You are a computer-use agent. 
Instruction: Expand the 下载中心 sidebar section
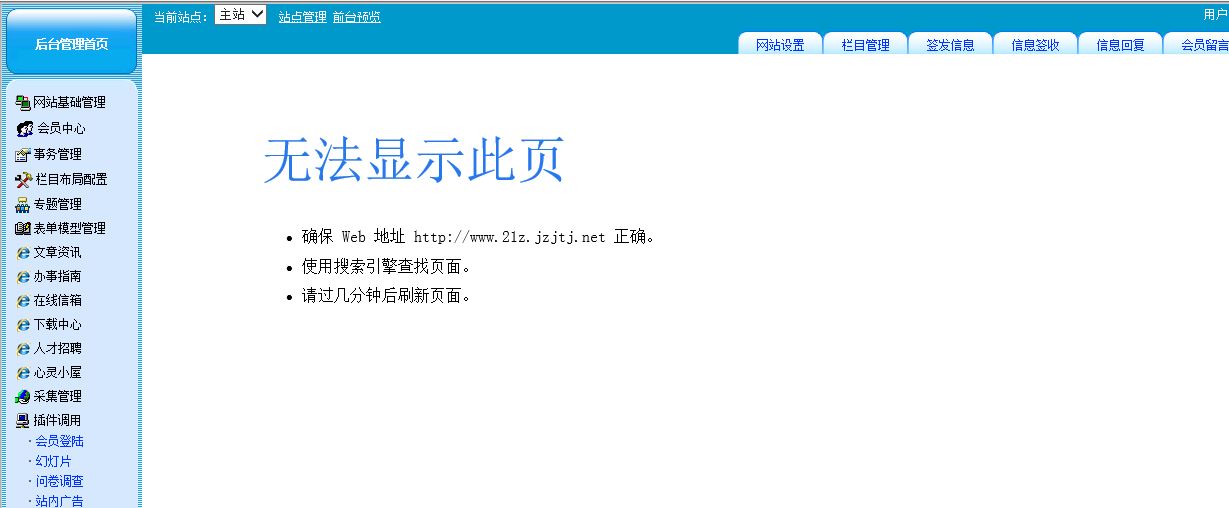click(x=57, y=324)
